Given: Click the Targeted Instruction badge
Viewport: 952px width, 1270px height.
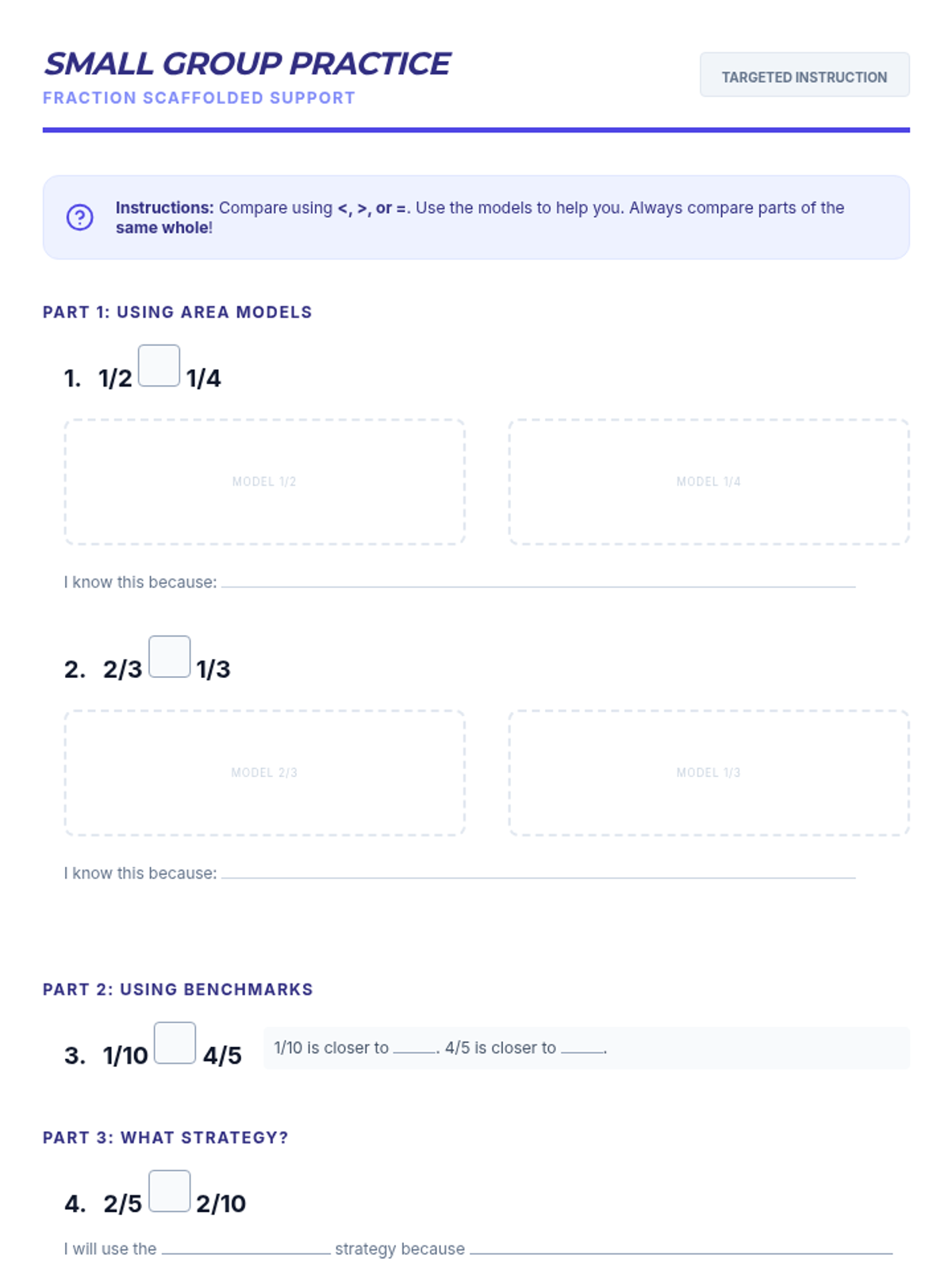Looking at the screenshot, I should (x=804, y=76).
